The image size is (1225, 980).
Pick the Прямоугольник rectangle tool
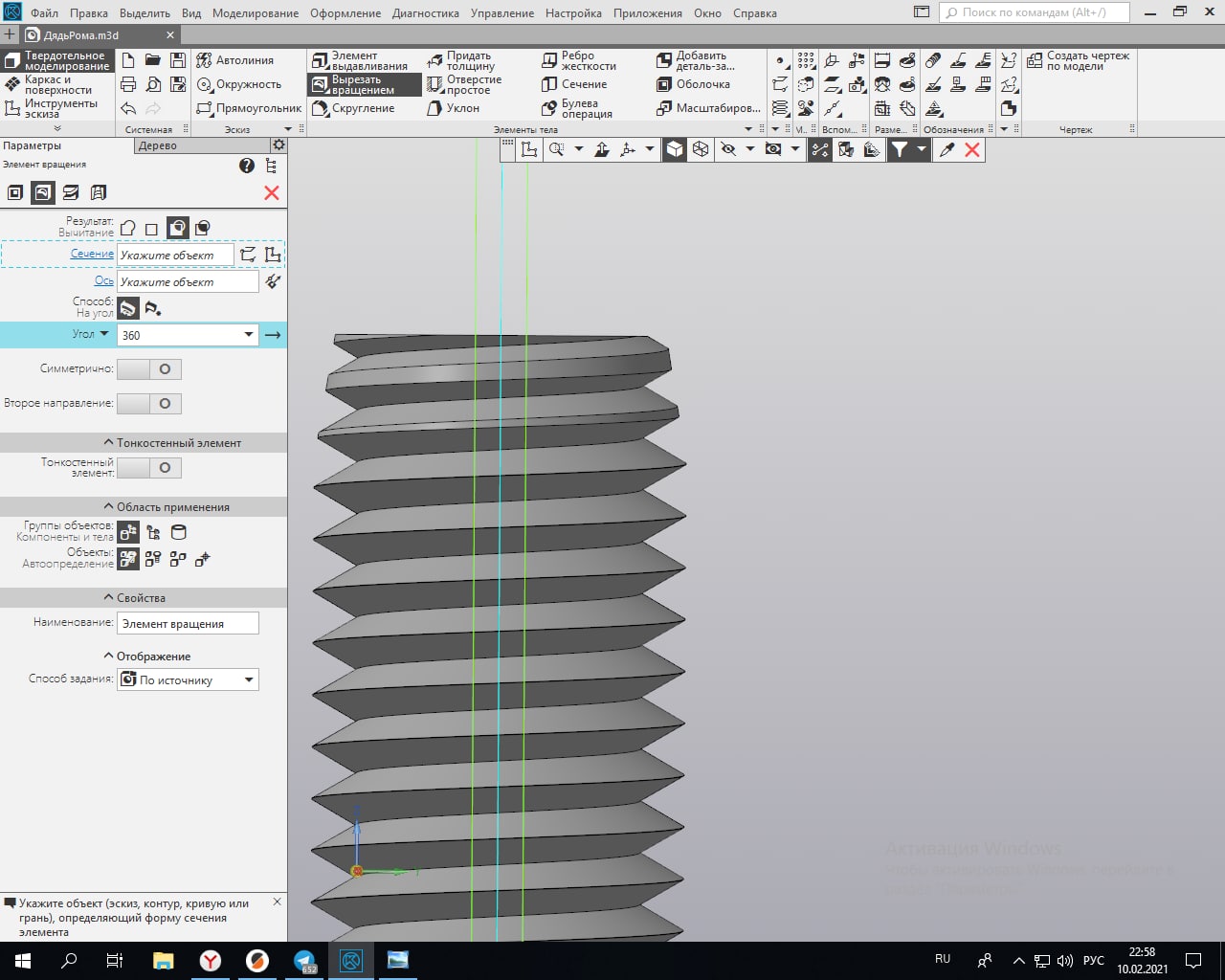coord(249,108)
